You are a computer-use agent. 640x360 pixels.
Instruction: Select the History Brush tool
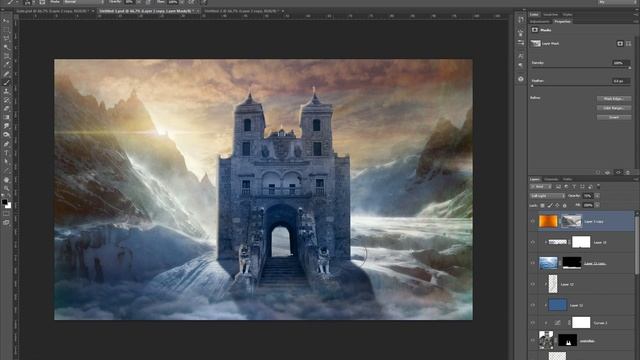[6, 100]
